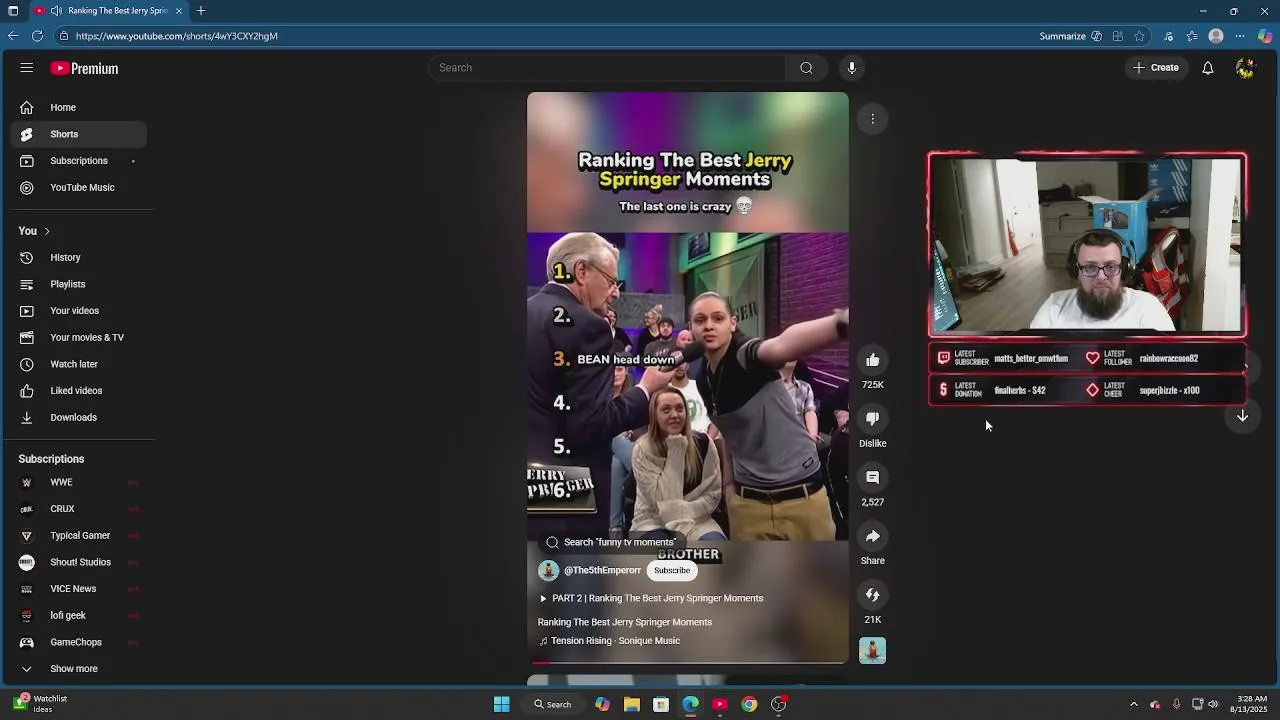The image size is (1280, 720).
Task: Expand subscriptions with Show more
Action: 78,669
